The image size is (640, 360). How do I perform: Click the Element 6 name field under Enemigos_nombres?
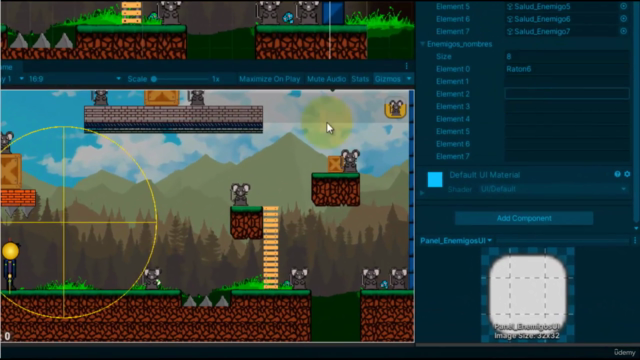coord(567,144)
